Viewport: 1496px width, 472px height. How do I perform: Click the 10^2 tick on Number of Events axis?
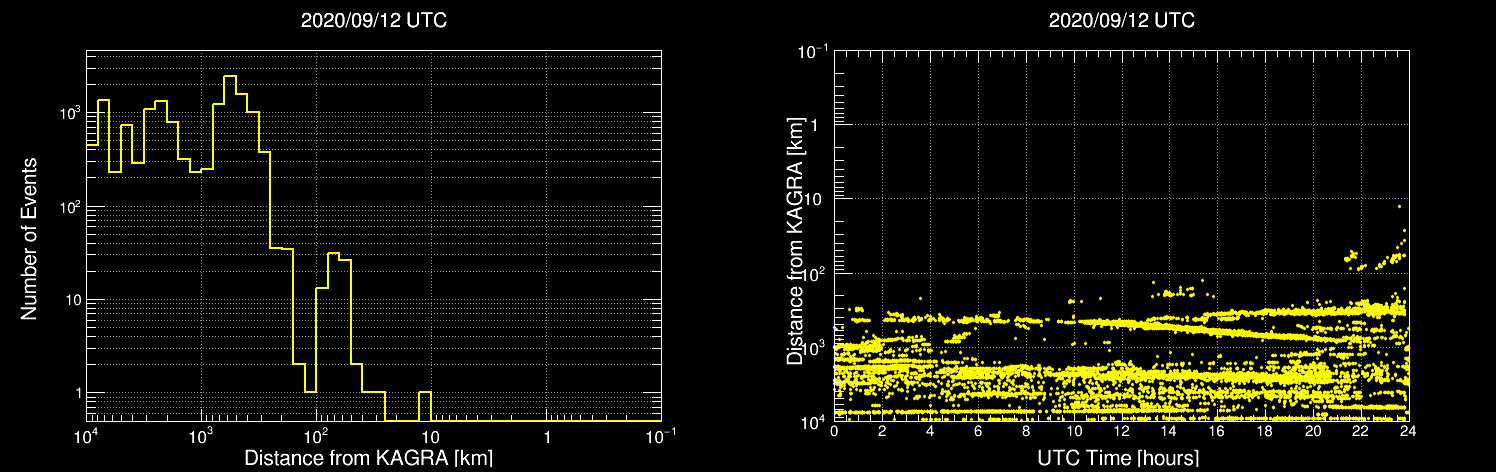[x=69, y=207]
